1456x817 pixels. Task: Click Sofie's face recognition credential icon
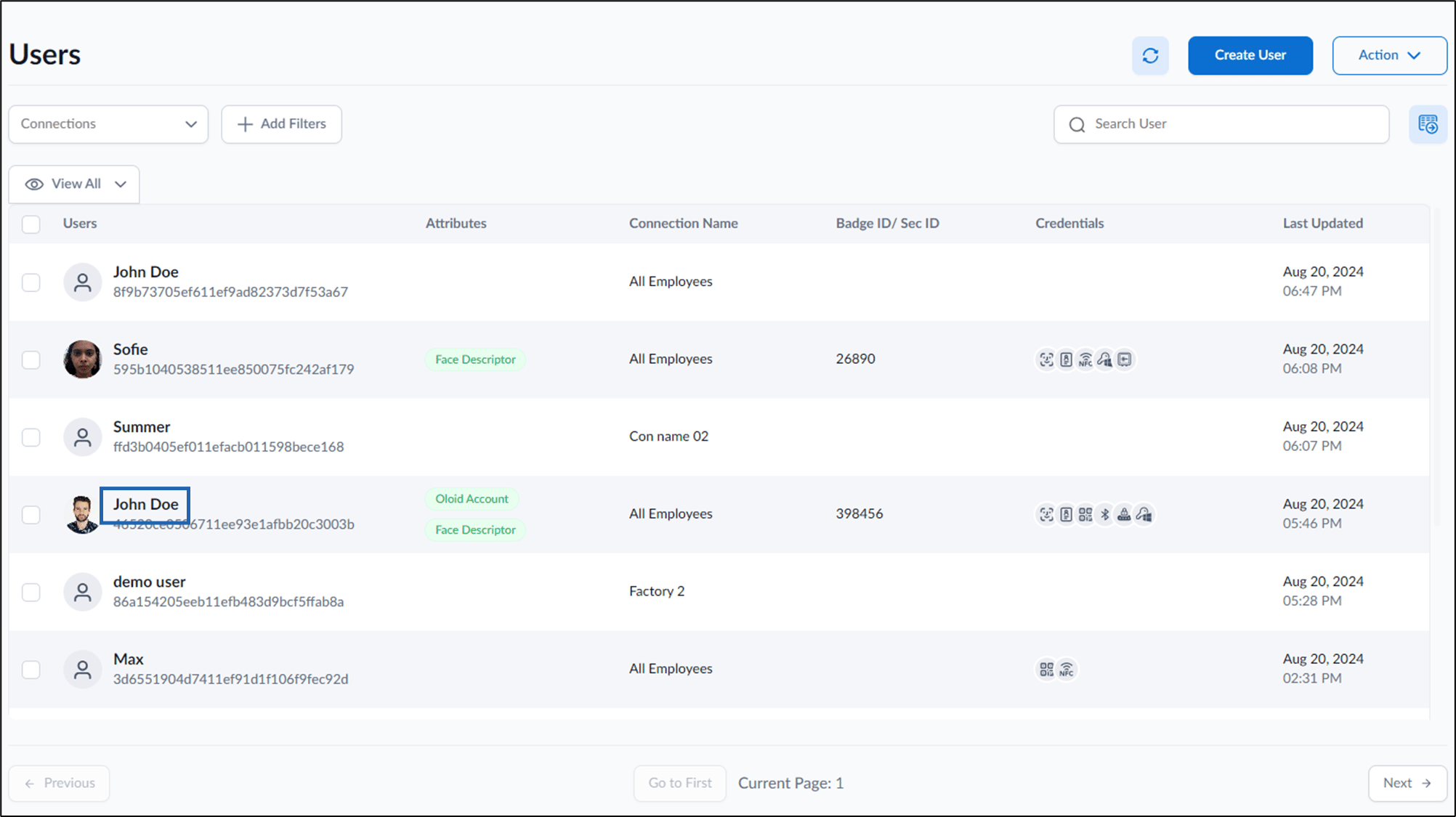(x=1046, y=359)
